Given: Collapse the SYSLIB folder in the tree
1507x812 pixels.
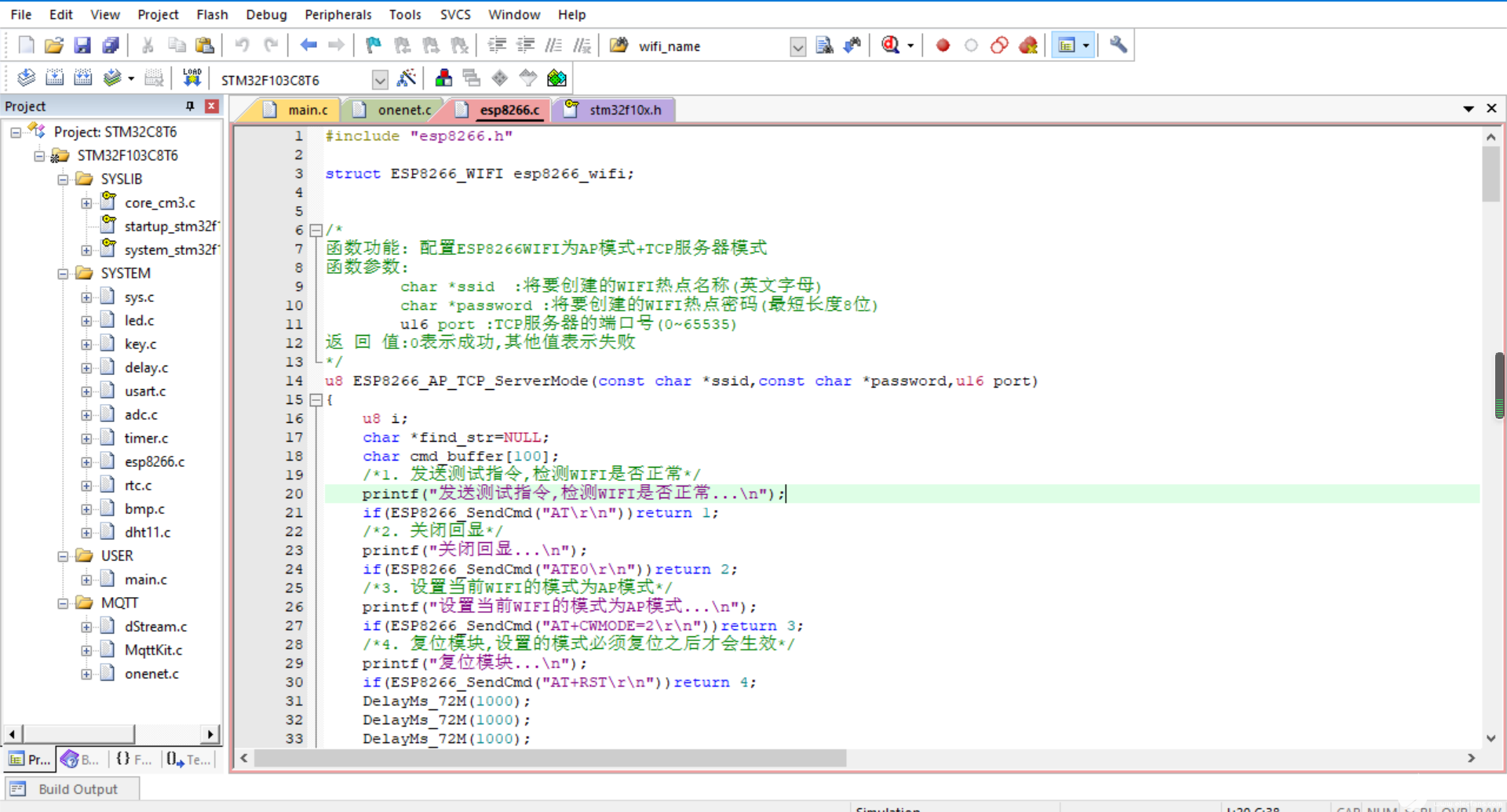Looking at the screenshot, I should (63, 180).
